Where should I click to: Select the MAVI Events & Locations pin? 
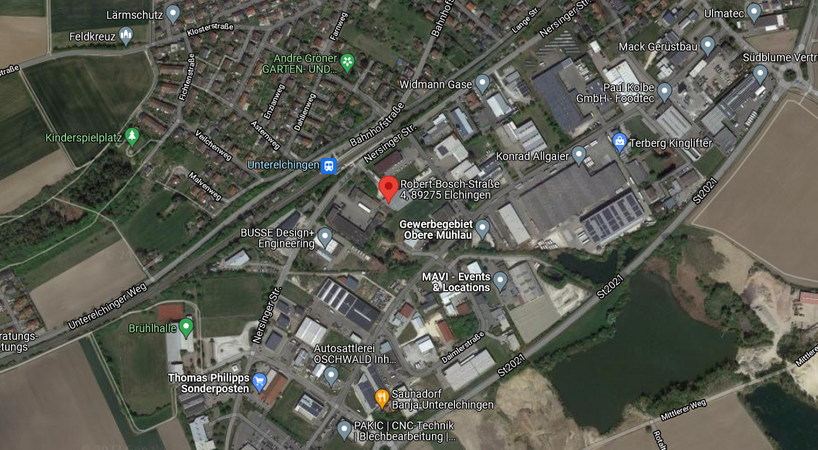pos(500,281)
